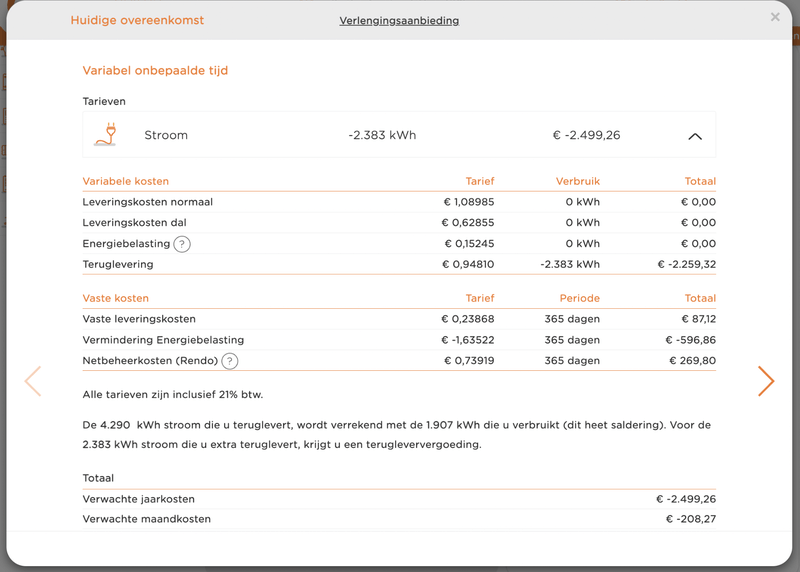This screenshot has width=800, height=572.
Task: Click Vaste leveringskosten row label
Action: [139, 319]
